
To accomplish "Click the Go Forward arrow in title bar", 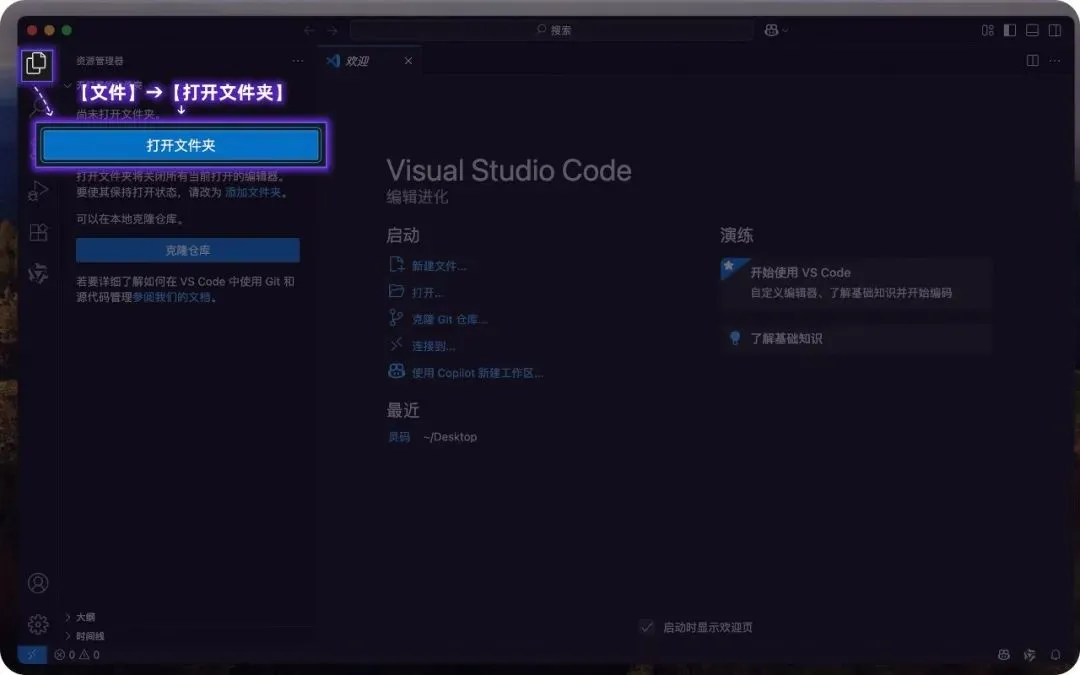I will (x=333, y=30).
